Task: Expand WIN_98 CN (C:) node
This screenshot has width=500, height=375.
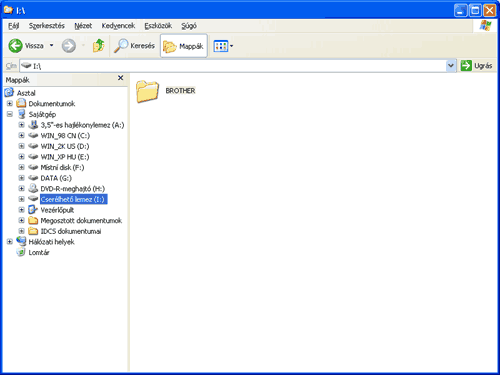Action: point(21,136)
